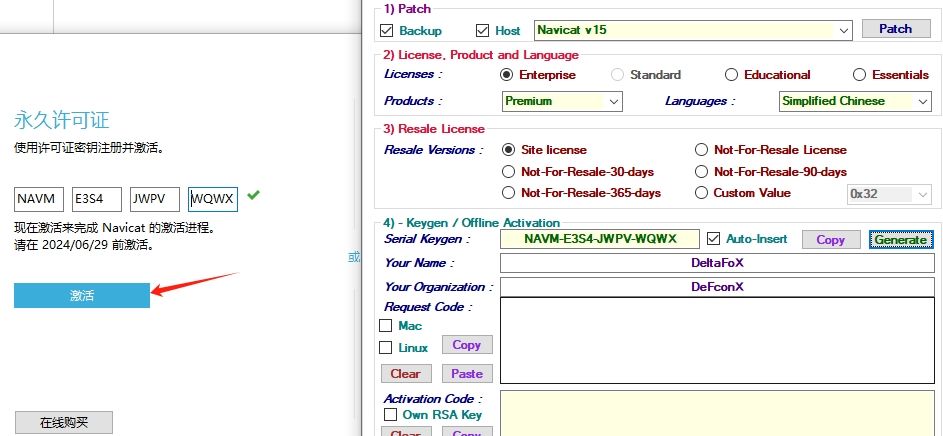Enable the Own RSA Key checkbox
Screen dimensions: 943x436
(x=391, y=414)
